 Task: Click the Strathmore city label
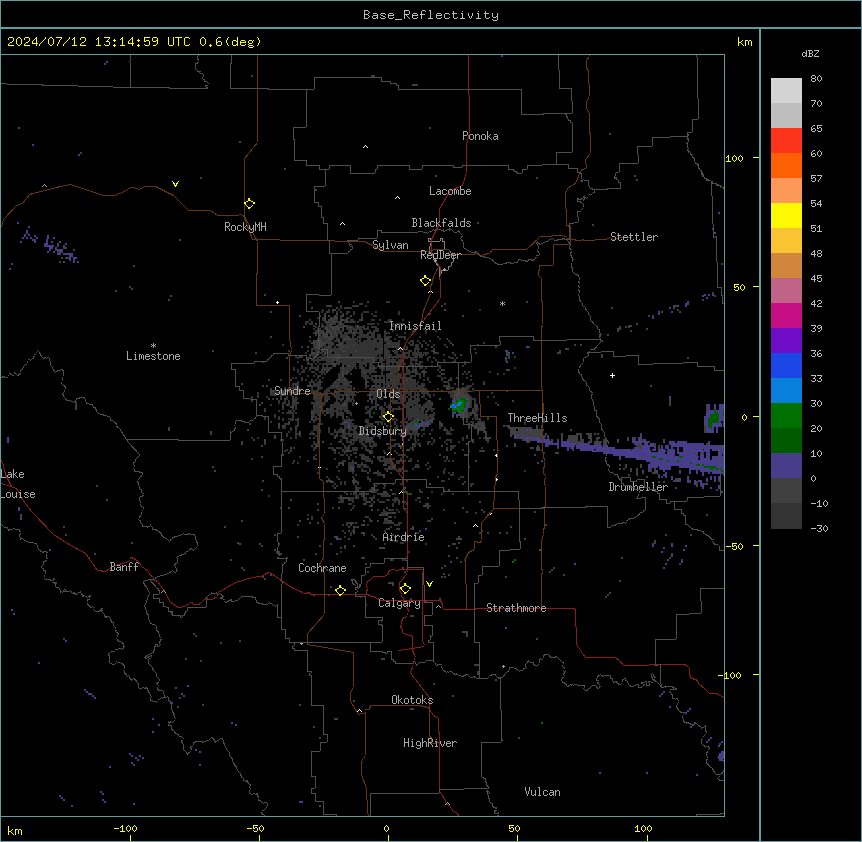click(x=516, y=608)
